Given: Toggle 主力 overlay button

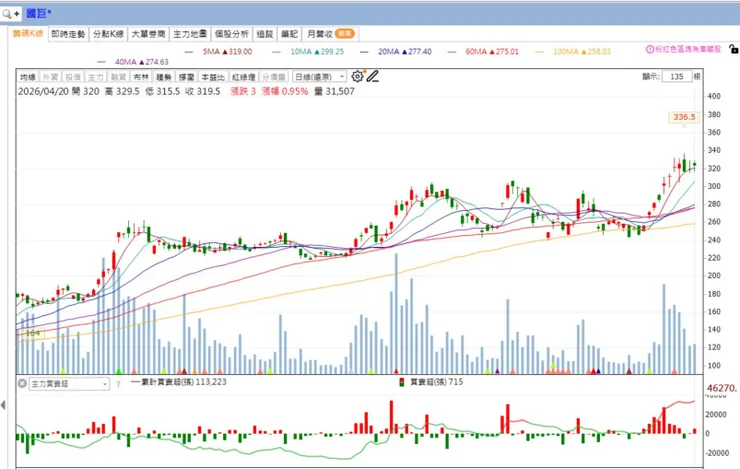Looking at the screenshot, I should (95, 77).
